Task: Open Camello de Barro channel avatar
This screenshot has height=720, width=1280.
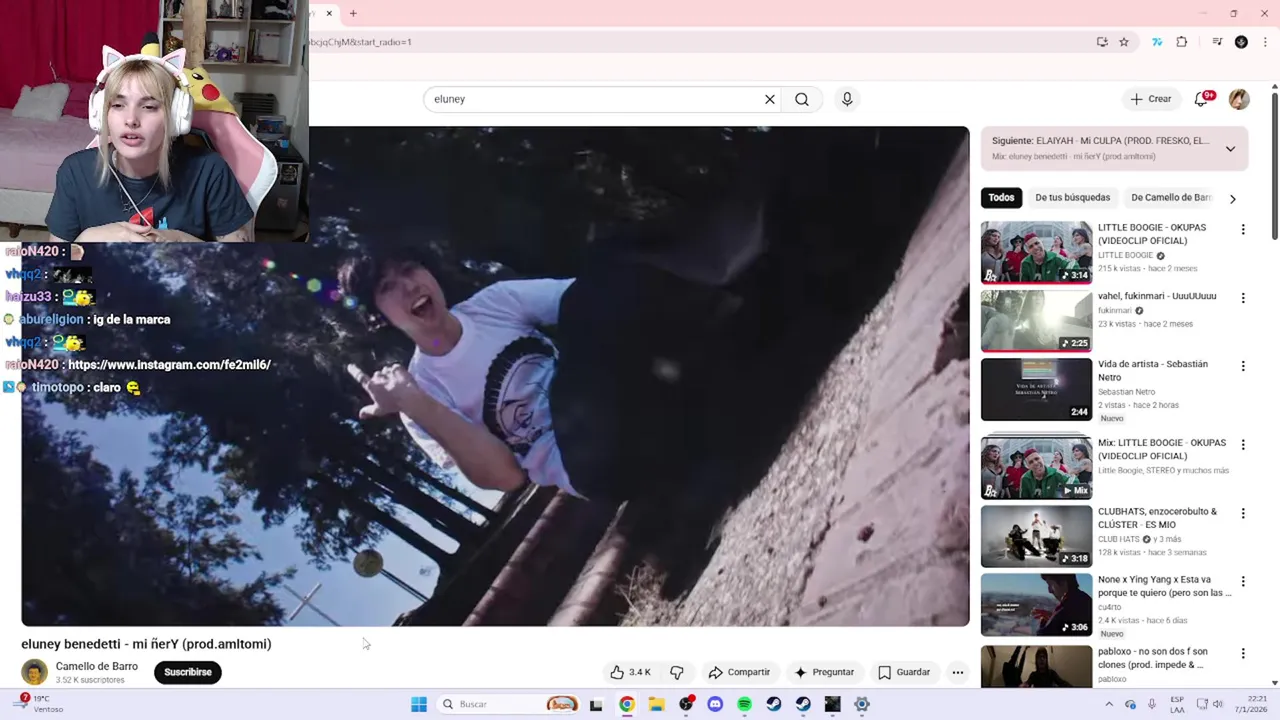Action: click(x=35, y=672)
